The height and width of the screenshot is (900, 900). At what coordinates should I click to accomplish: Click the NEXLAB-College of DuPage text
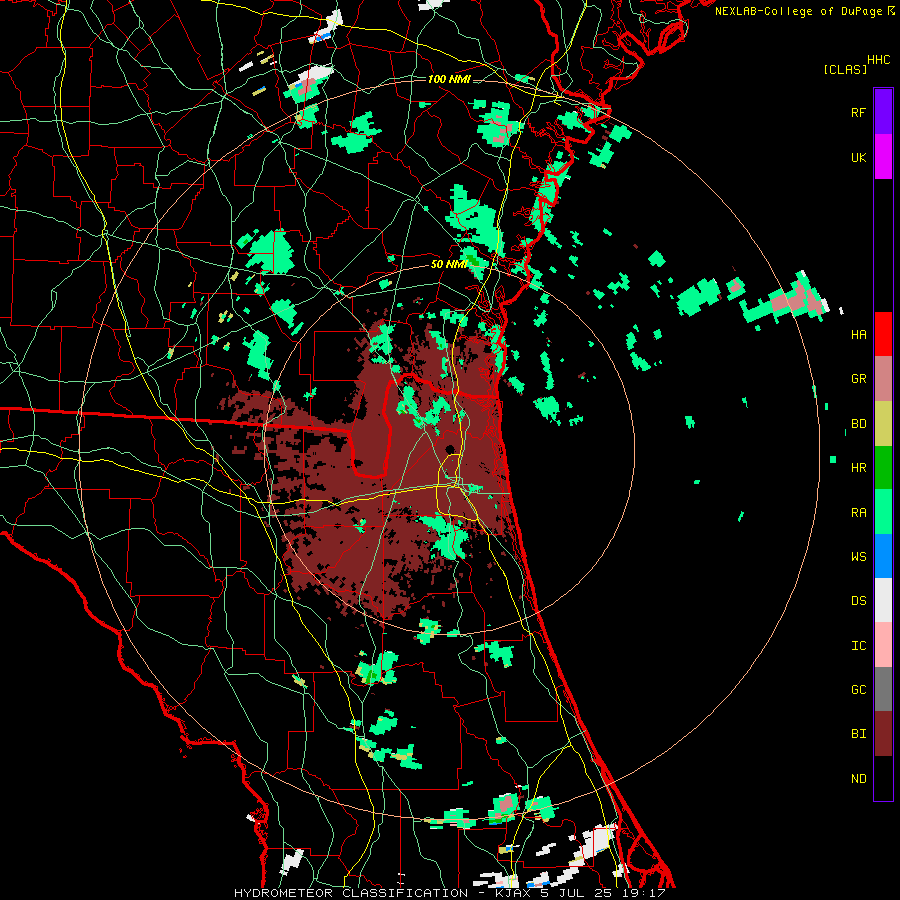[798, 11]
